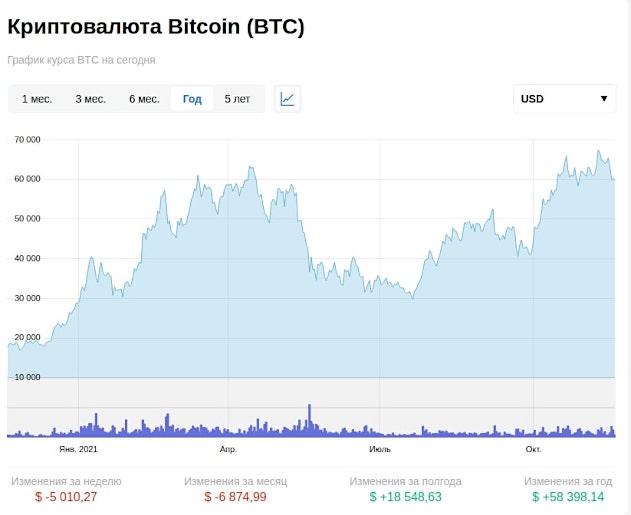Click the График курса BTC на сегодня subtitle
This screenshot has width=631, height=515.
tap(81, 60)
